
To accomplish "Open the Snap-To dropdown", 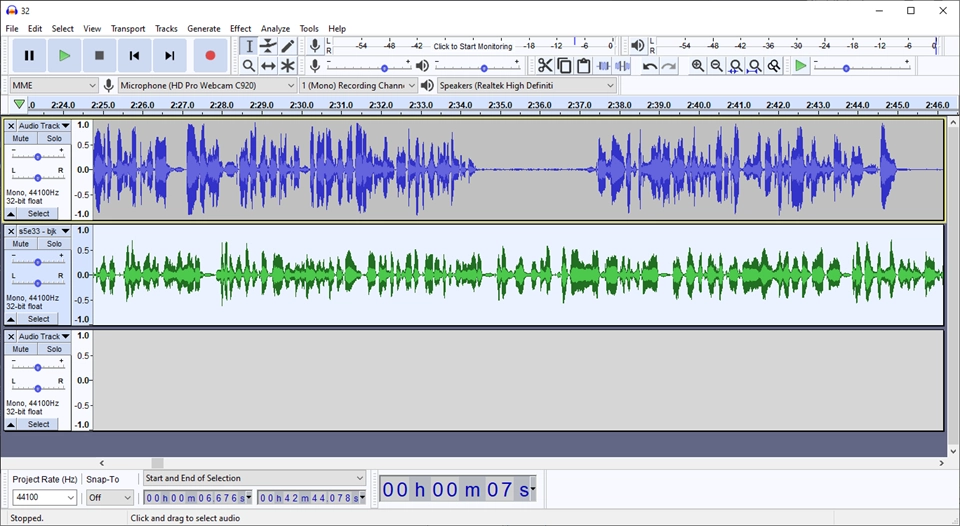I will tap(109, 498).
